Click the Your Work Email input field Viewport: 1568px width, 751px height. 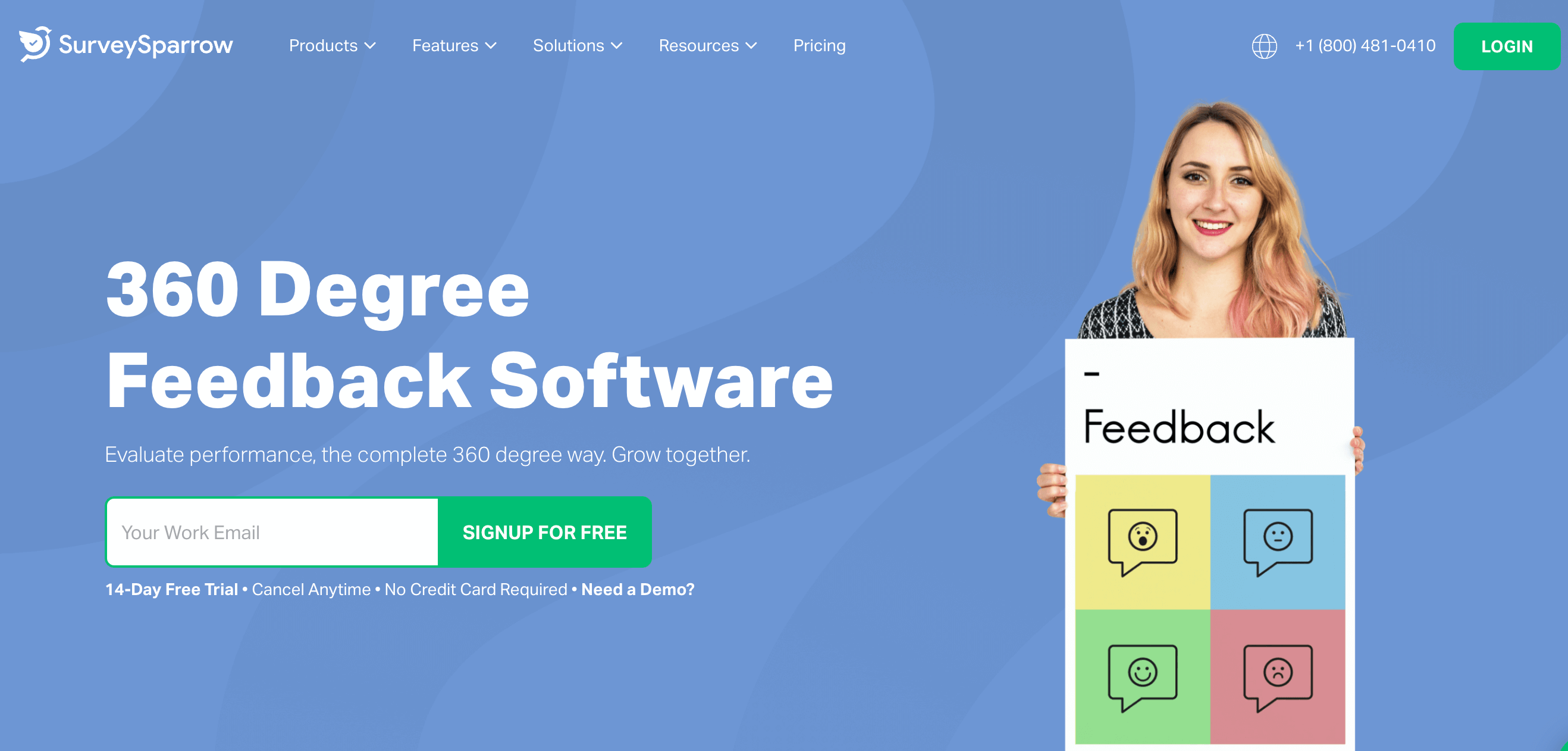click(272, 532)
